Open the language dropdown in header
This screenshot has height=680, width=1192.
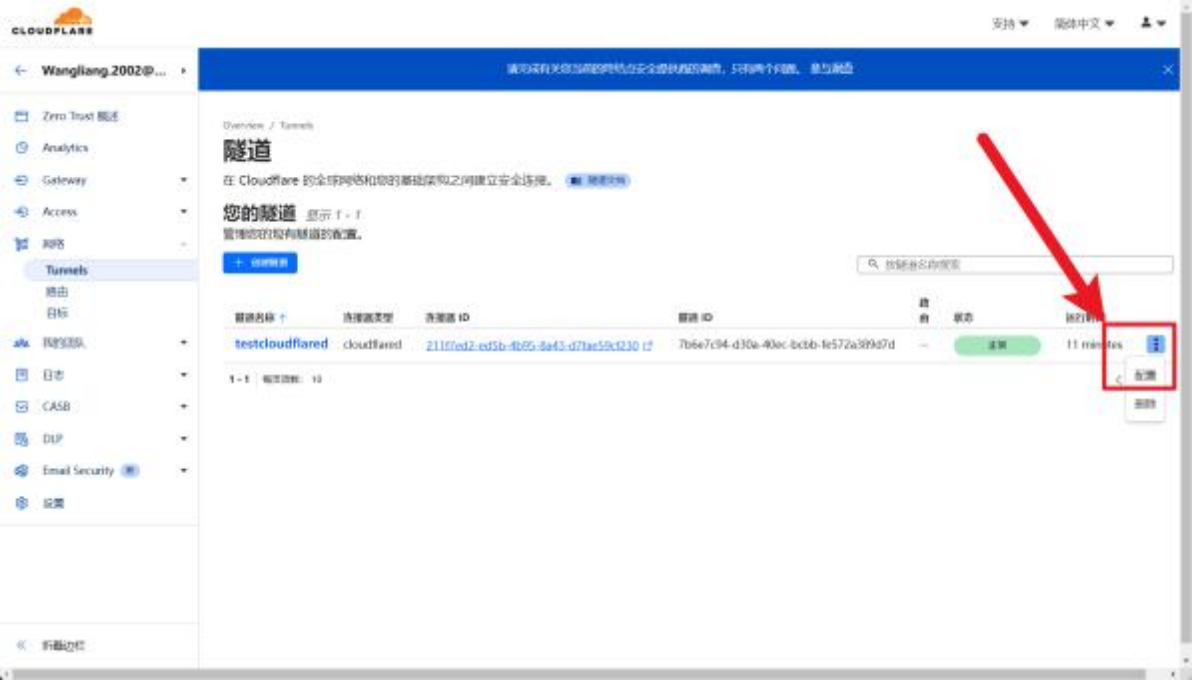point(1084,24)
